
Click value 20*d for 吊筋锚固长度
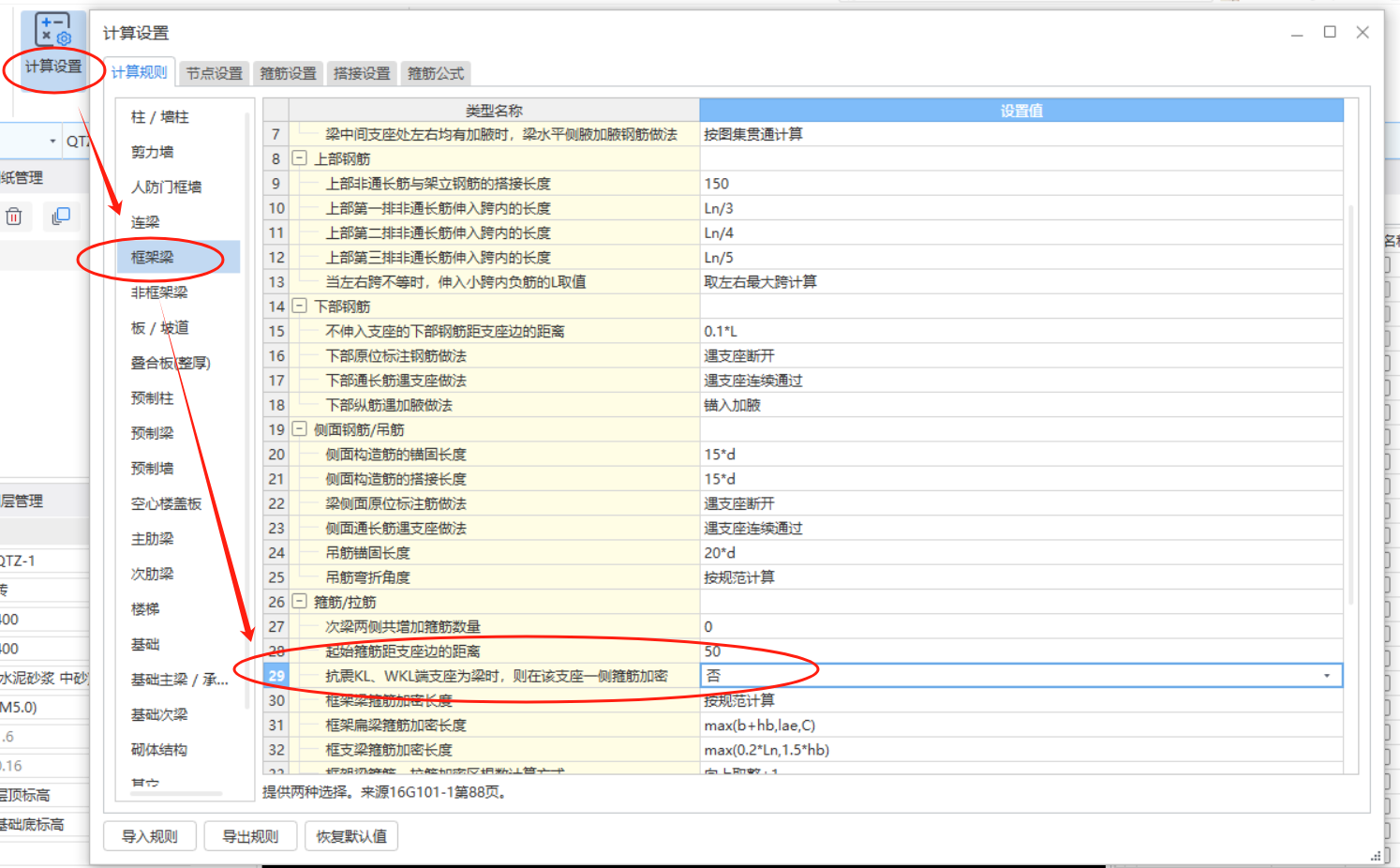point(1021,552)
